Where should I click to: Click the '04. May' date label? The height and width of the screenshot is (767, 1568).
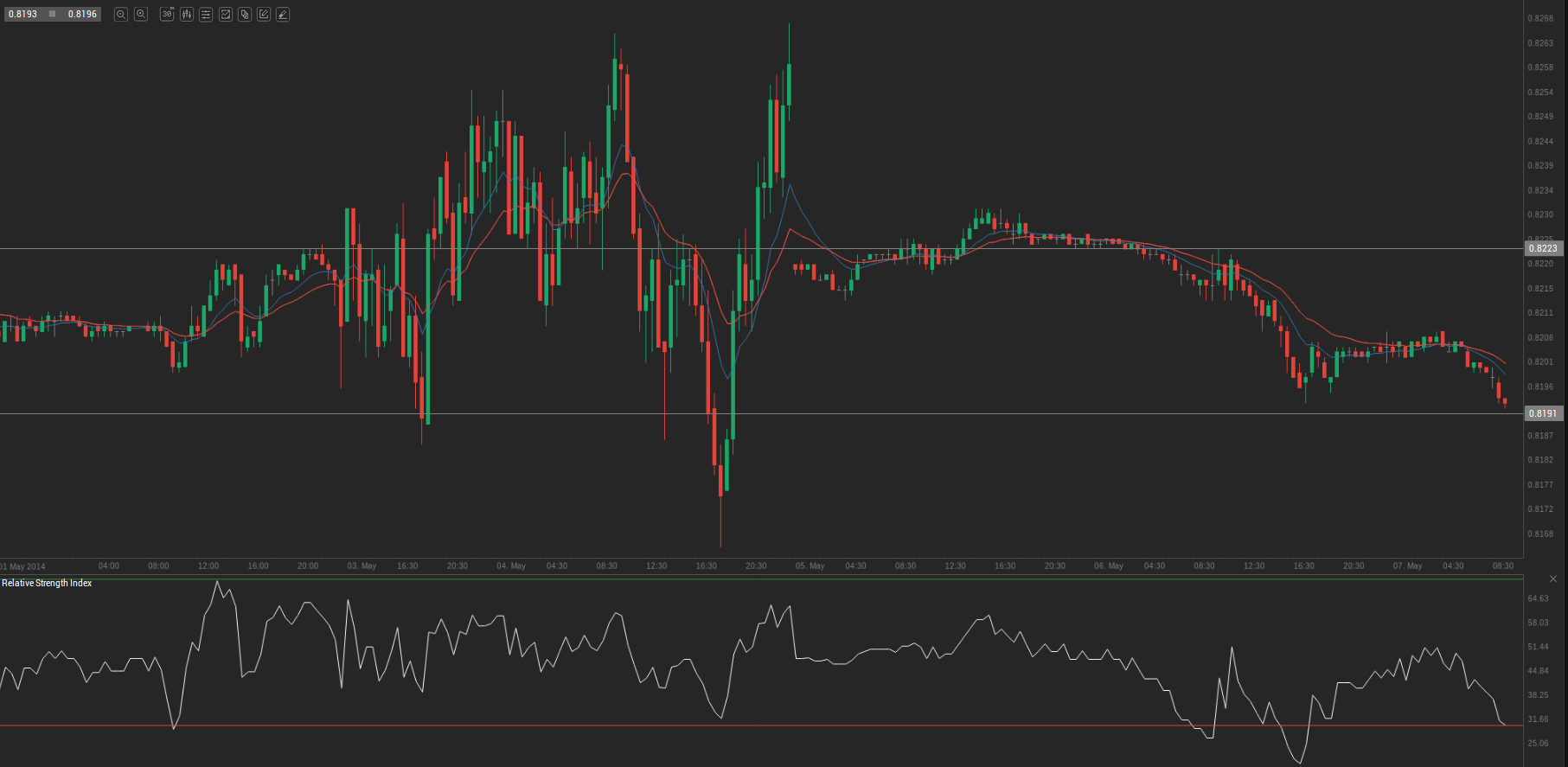coord(511,566)
